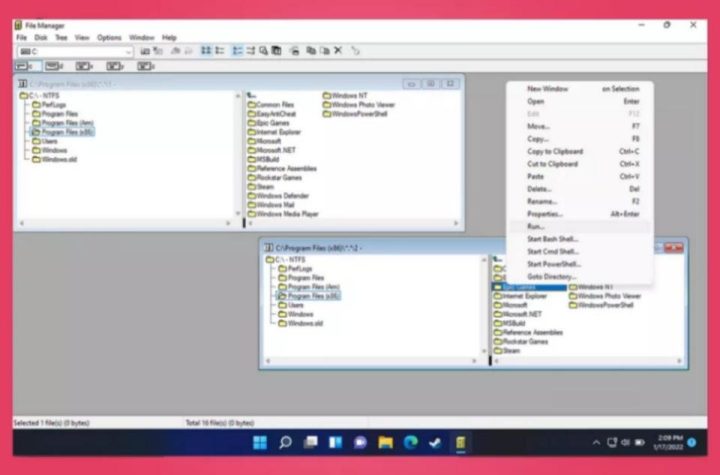This screenshot has width=720, height=475.
Task: Click the Rockstar Games folder in top window
Action: coord(278,177)
